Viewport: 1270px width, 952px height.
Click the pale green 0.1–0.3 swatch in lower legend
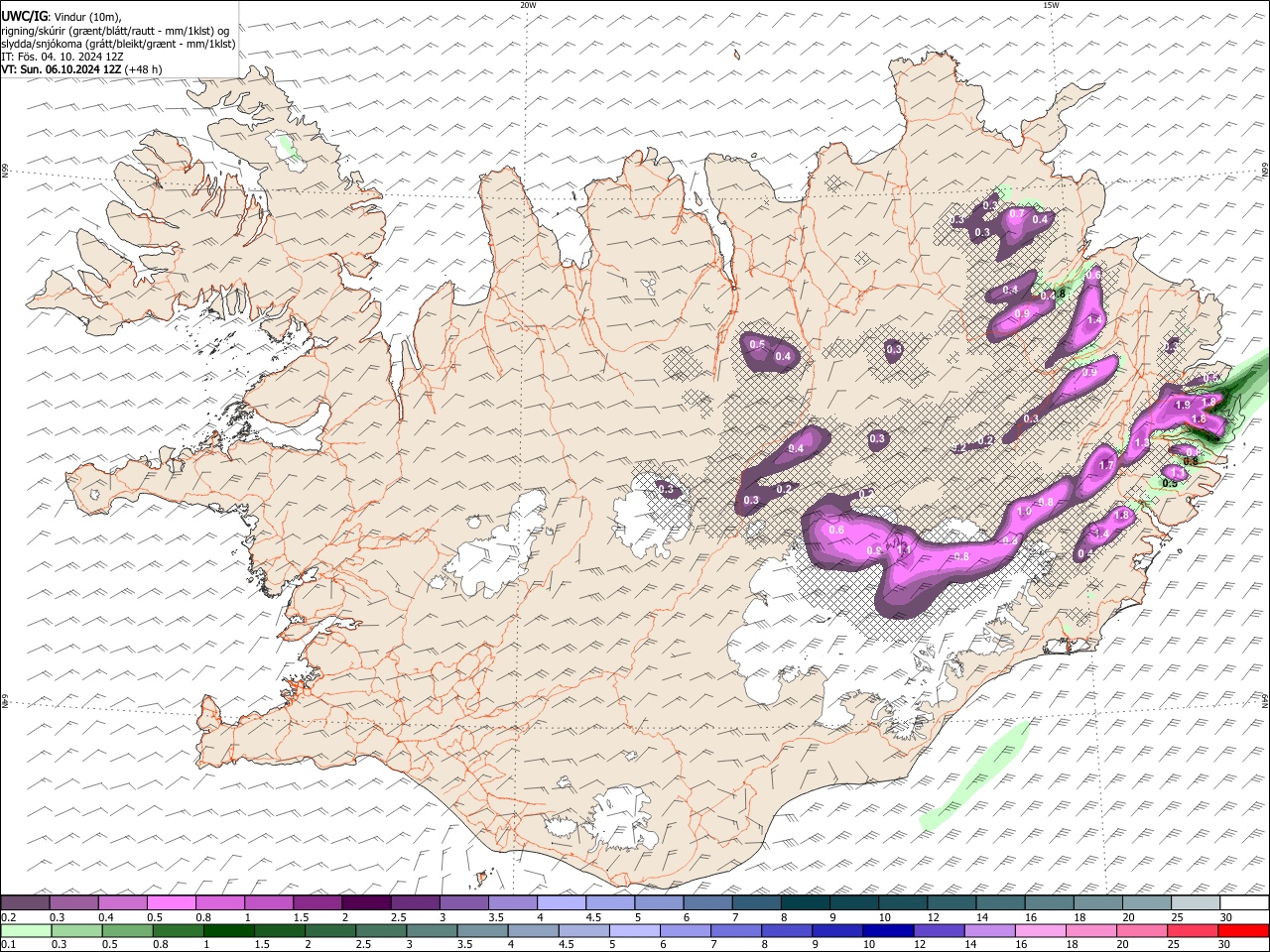(25, 931)
